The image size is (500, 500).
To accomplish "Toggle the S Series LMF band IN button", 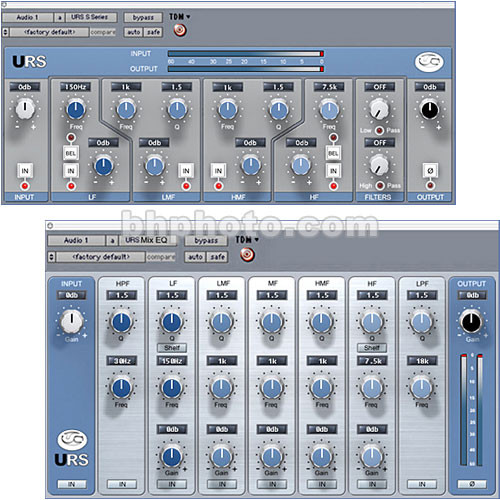I will point(186,171).
